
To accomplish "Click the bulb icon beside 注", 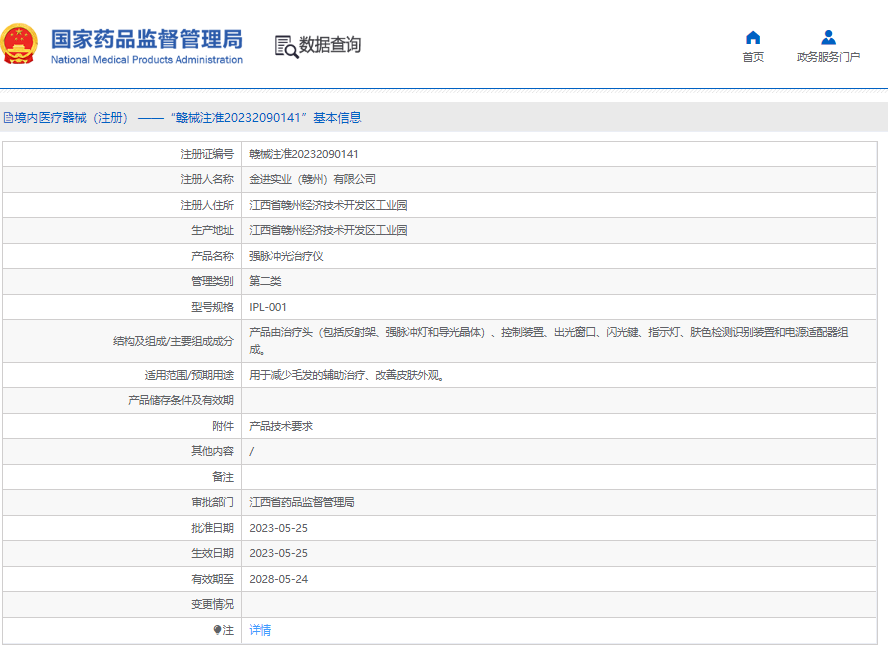I will point(217,630).
